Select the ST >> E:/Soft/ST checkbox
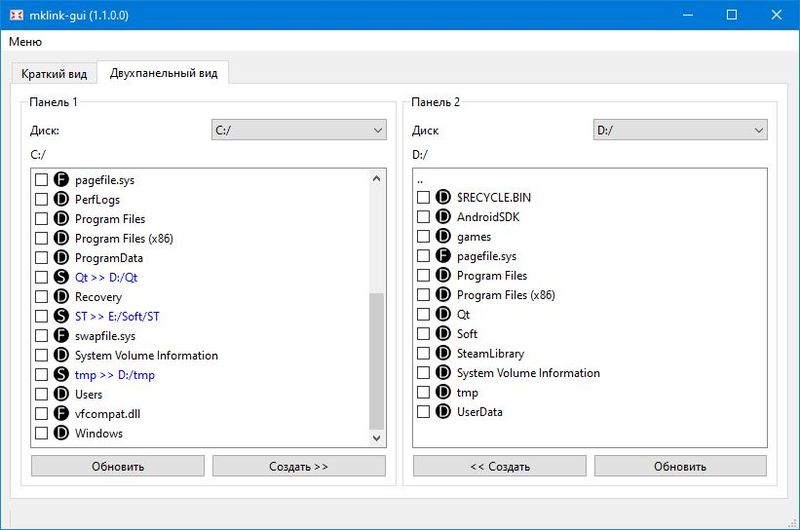Image resolution: width=800 pixels, height=530 pixels. (41, 316)
